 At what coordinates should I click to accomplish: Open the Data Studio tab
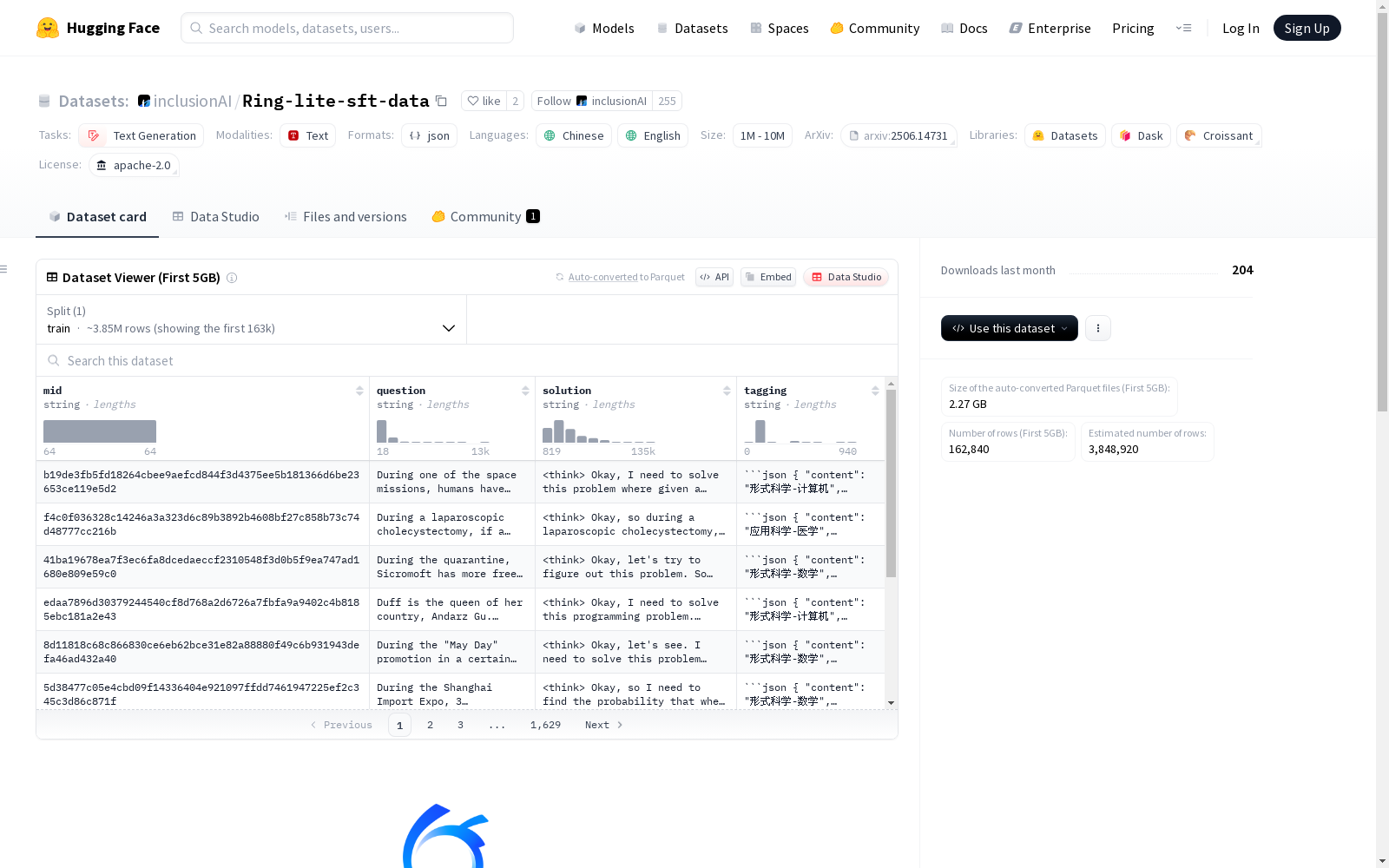pyautogui.click(x=215, y=217)
